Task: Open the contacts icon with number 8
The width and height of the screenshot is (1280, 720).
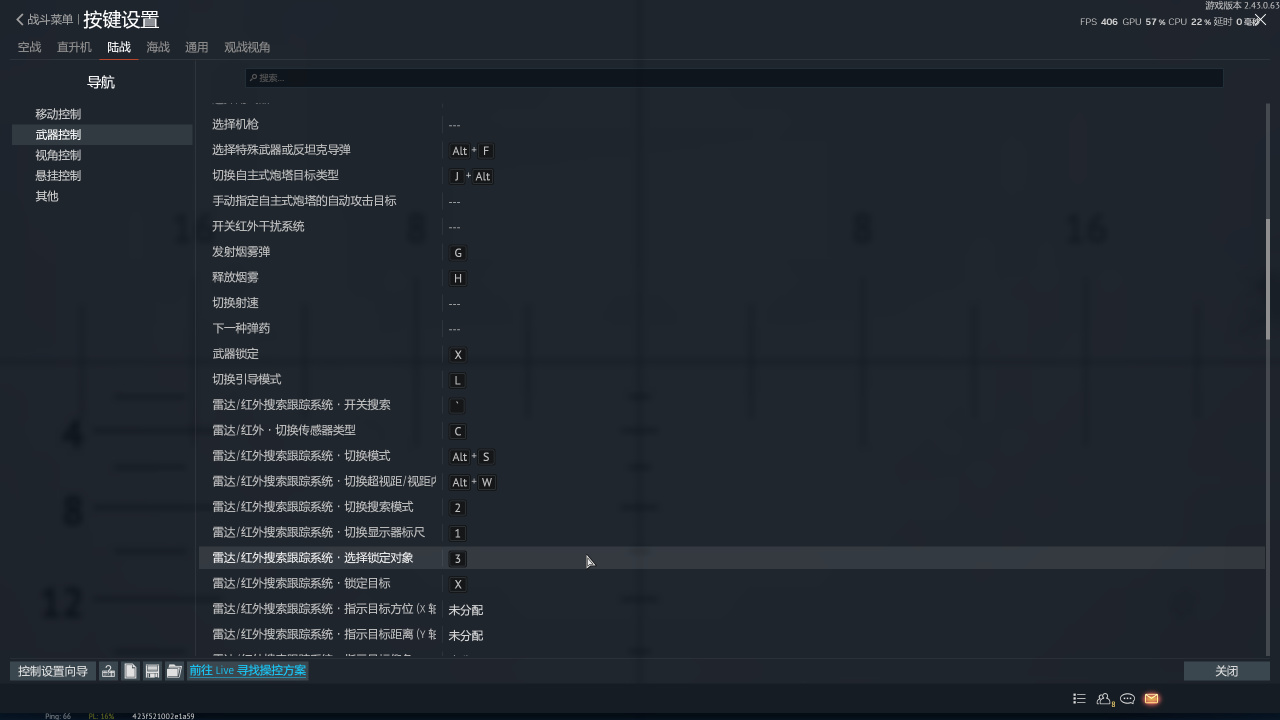Action: point(1105,699)
